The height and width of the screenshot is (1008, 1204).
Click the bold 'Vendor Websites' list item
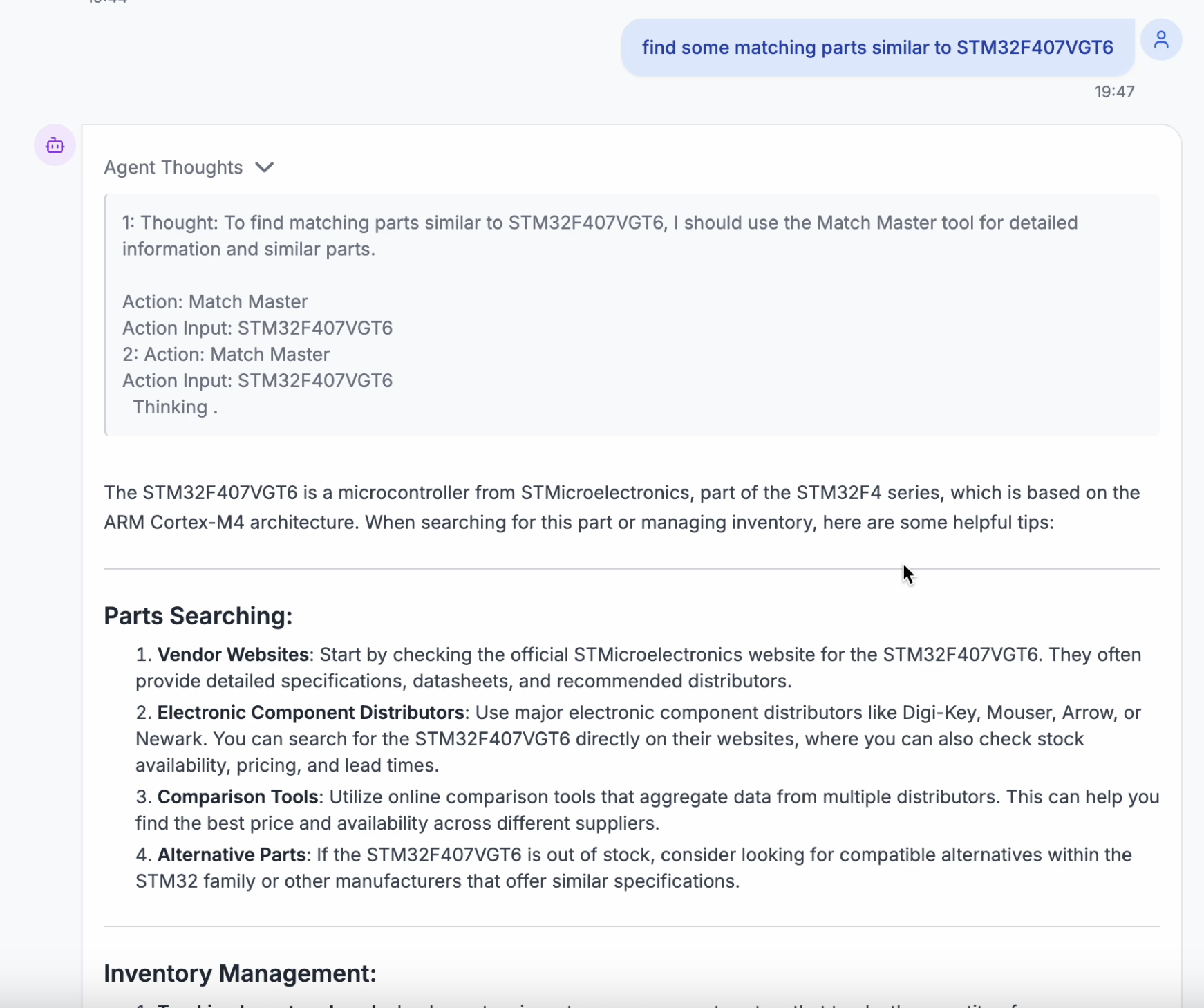click(x=233, y=655)
